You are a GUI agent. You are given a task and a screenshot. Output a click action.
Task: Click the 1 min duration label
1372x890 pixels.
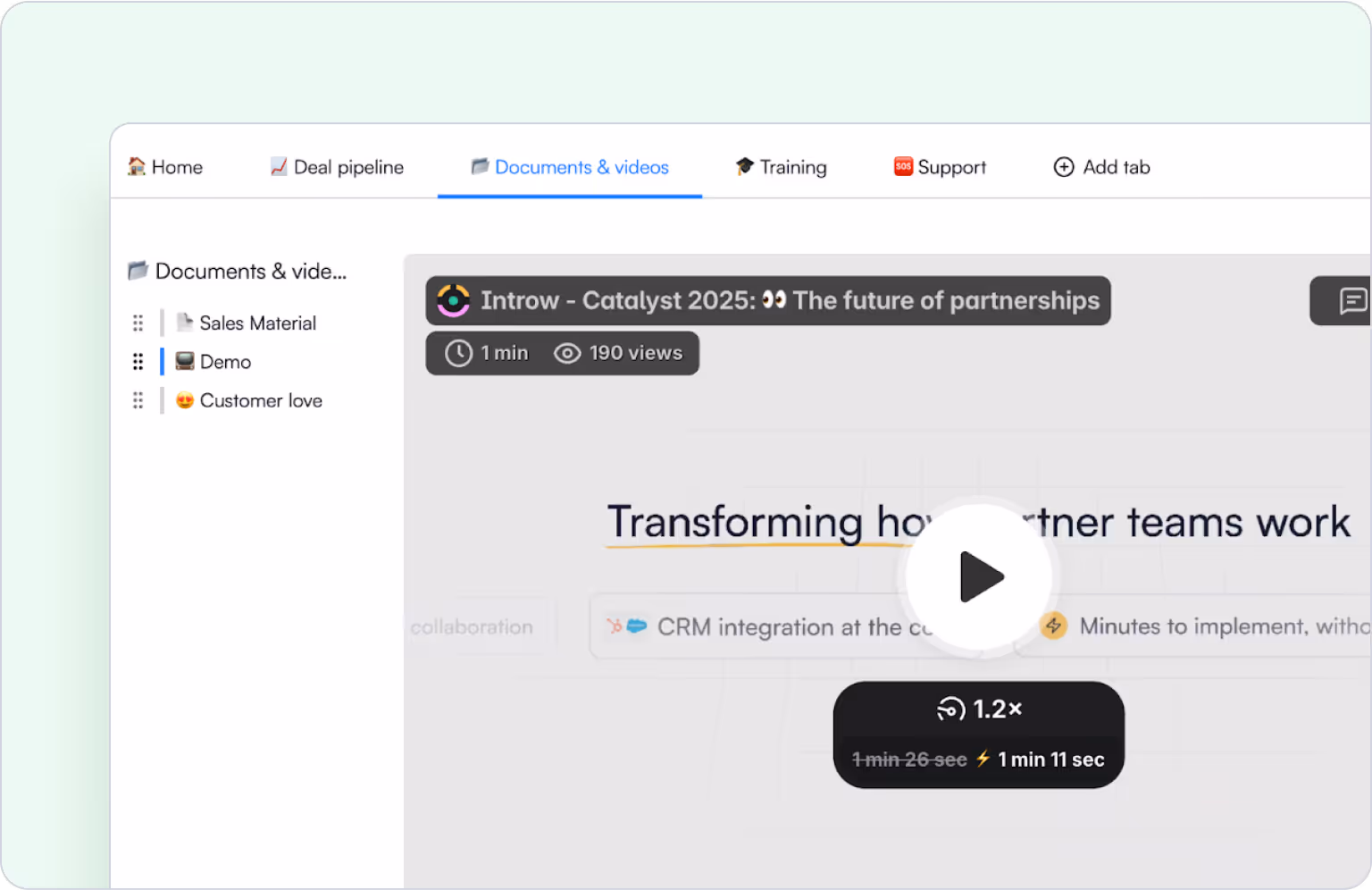(x=505, y=353)
